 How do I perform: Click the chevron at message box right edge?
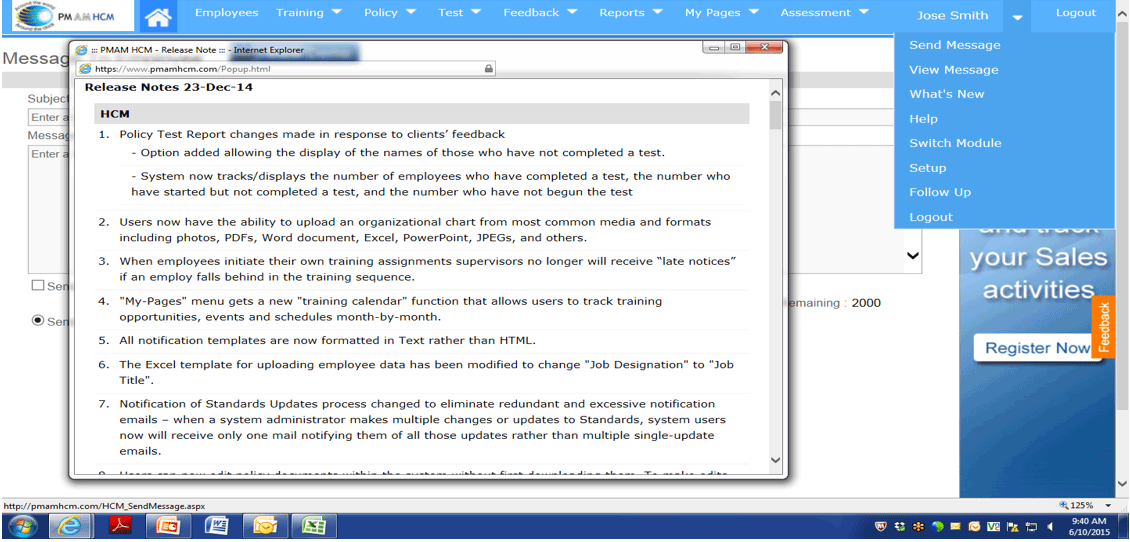click(912, 255)
